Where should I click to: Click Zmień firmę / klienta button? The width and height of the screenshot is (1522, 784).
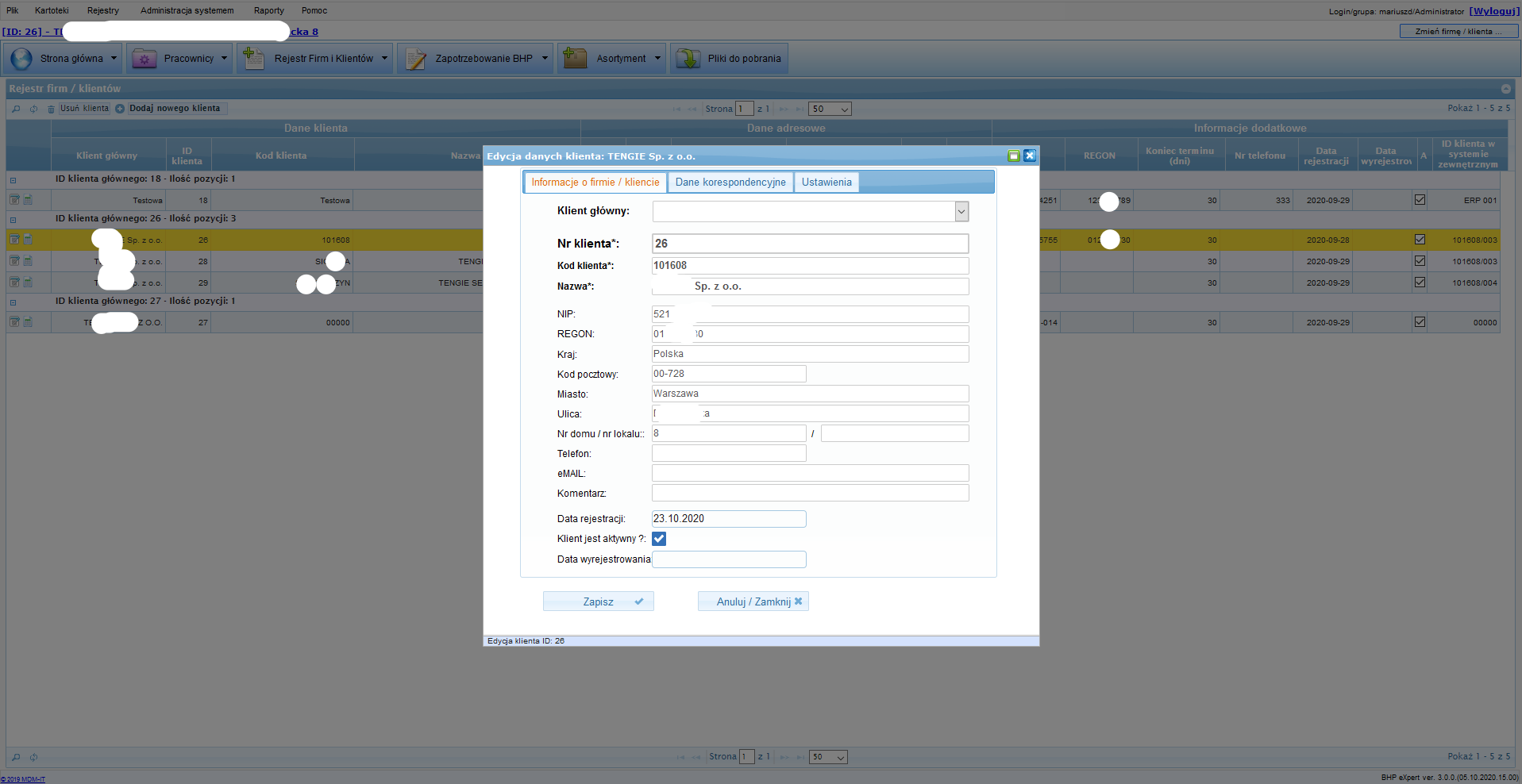[x=1459, y=31]
